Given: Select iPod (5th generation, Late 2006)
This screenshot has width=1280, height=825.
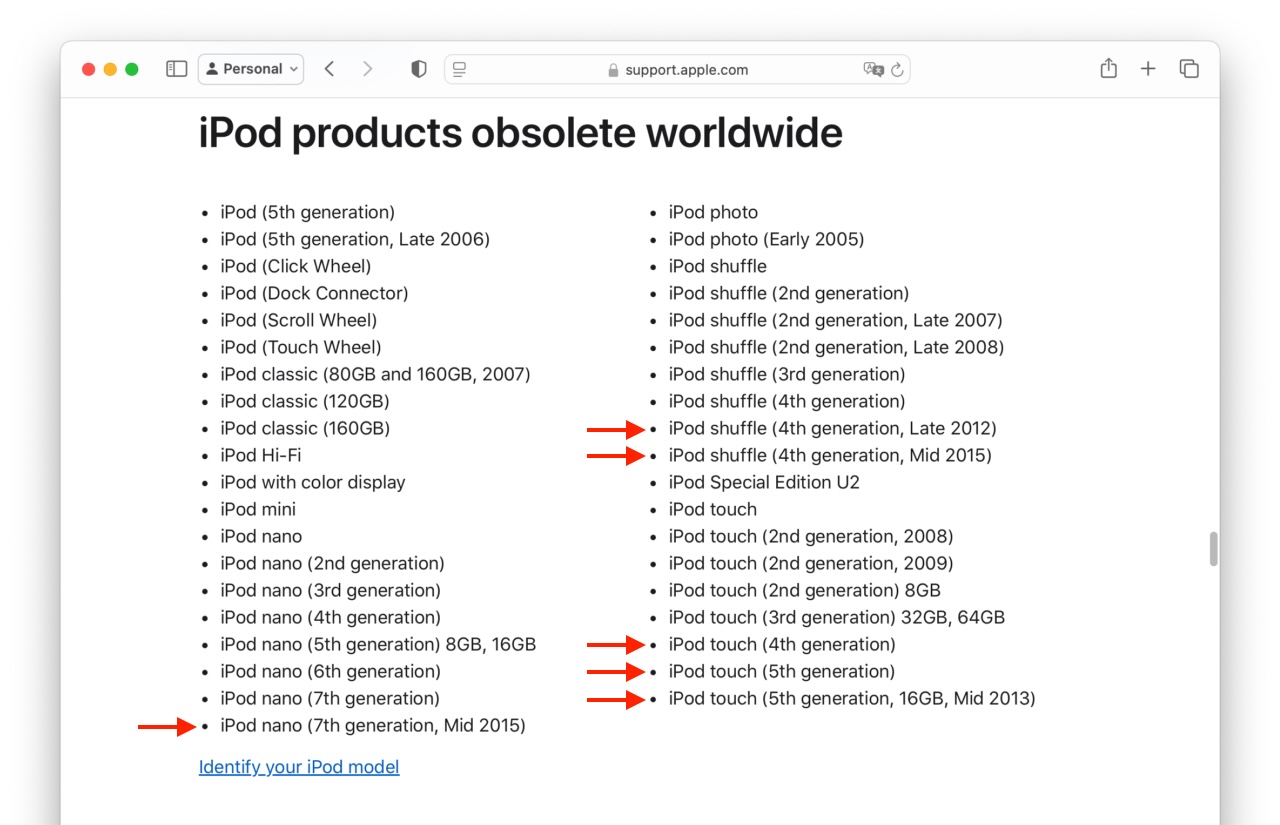Looking at the screenshot, I should pos(355,239).
